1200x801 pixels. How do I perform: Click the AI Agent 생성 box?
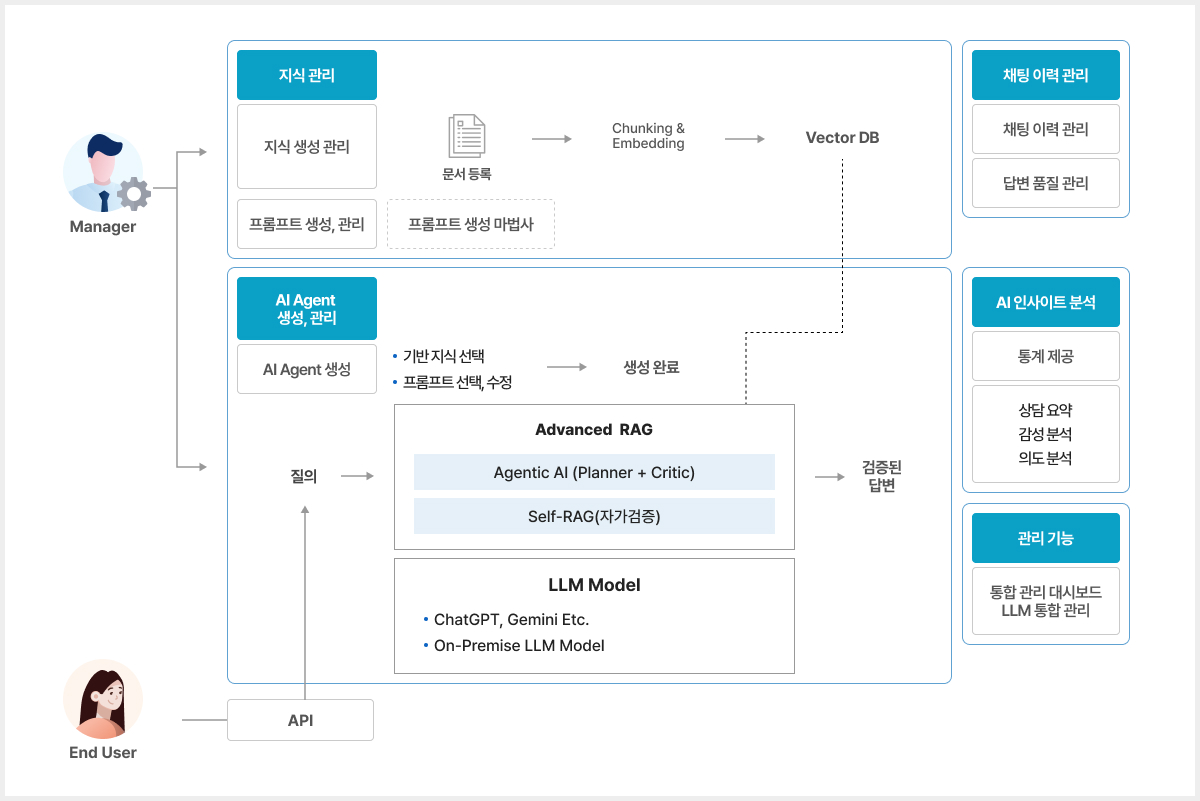(x=307, y=370)
